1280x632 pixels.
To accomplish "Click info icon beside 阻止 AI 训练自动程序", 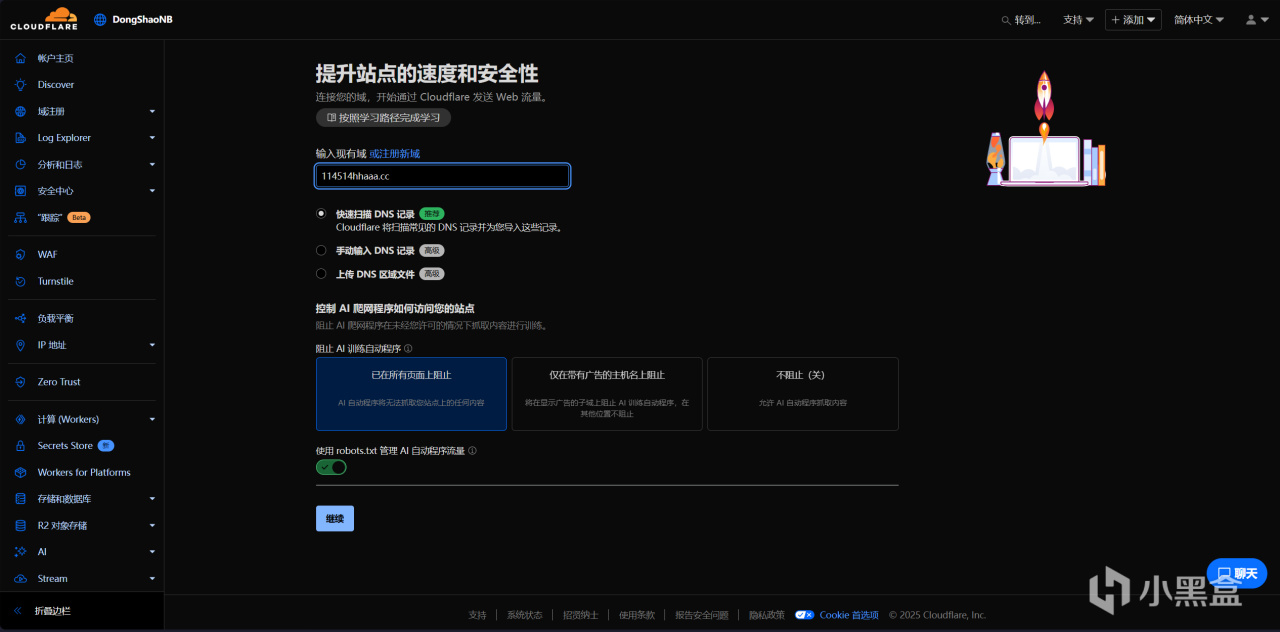I will click(408, 349).
